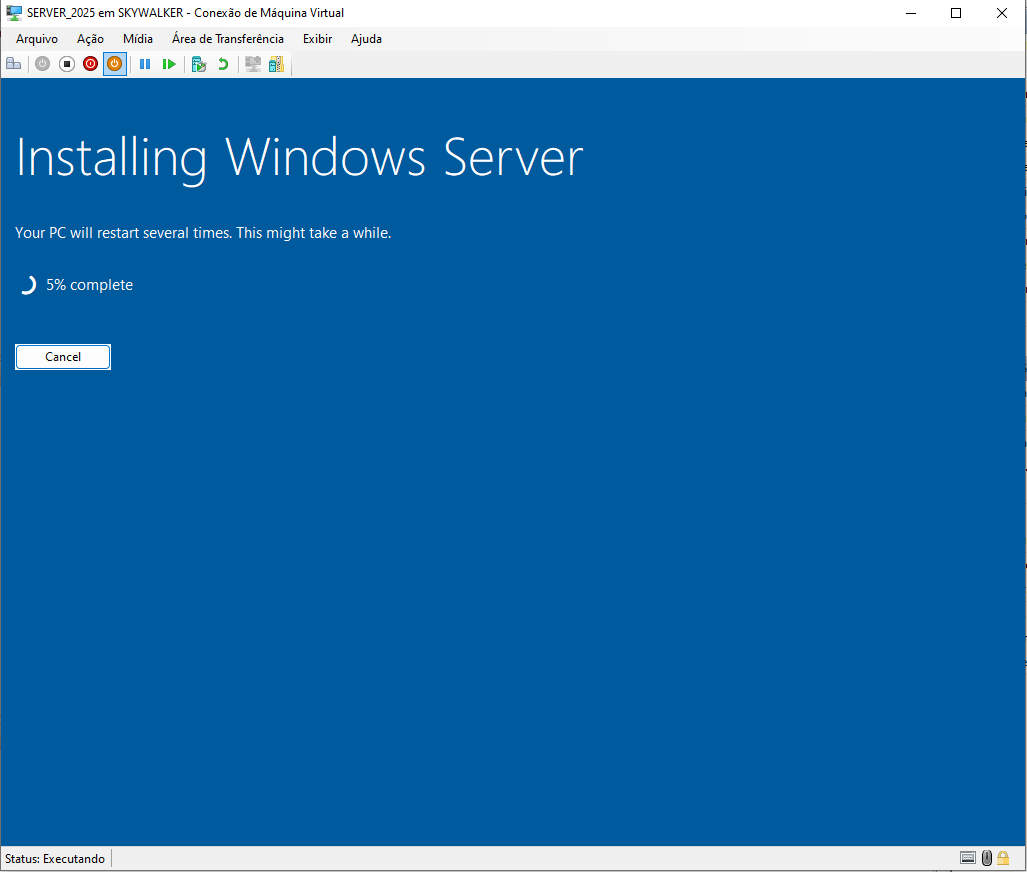Turn off the VM with the black stop icon
Screen dimensions: 1027x872
coord(67,64)
